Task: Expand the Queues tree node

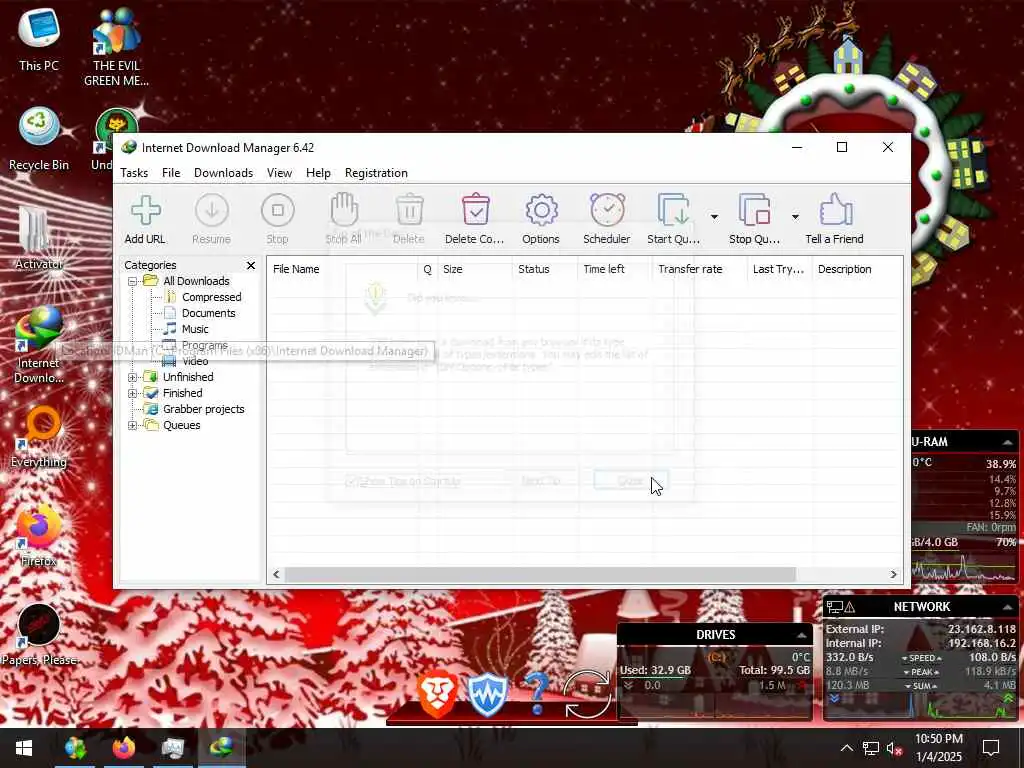Action: click(133, 425)
